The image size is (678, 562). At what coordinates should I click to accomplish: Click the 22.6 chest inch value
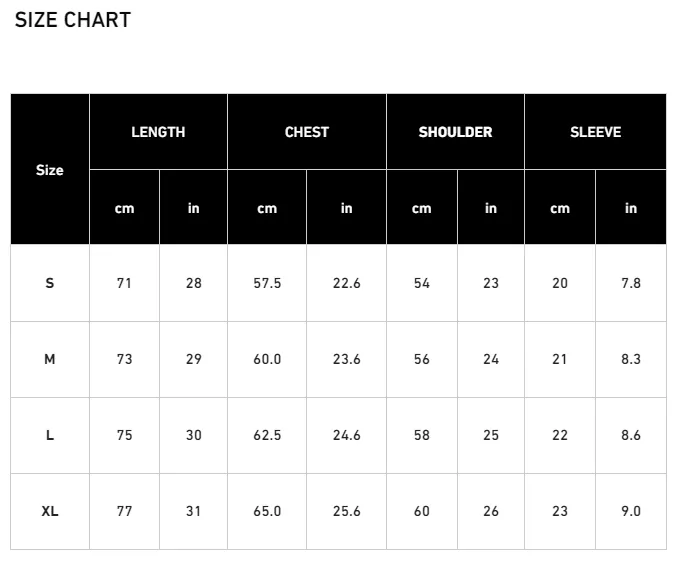pos(346,283)
